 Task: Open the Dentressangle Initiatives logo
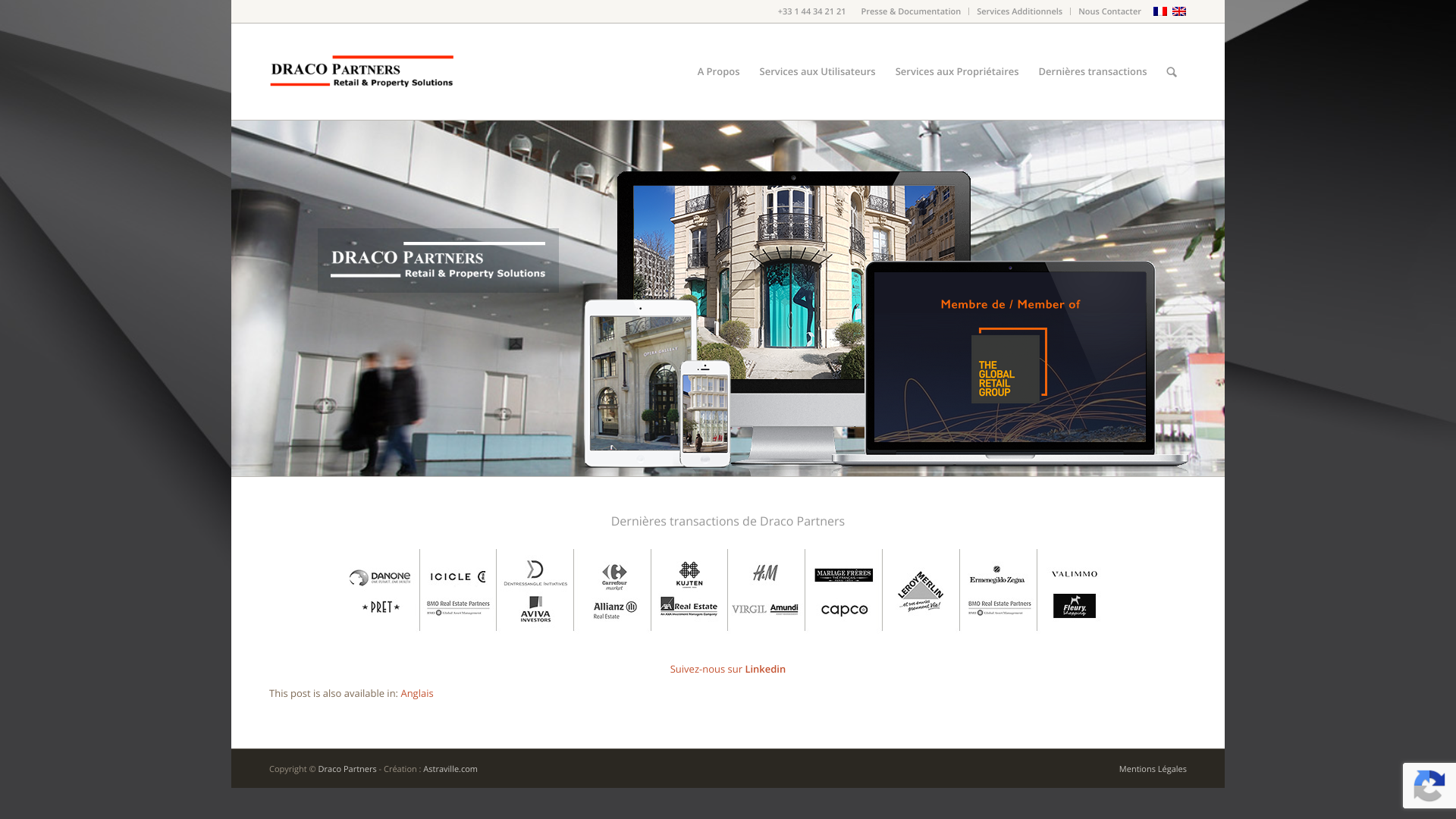[535, 573]
